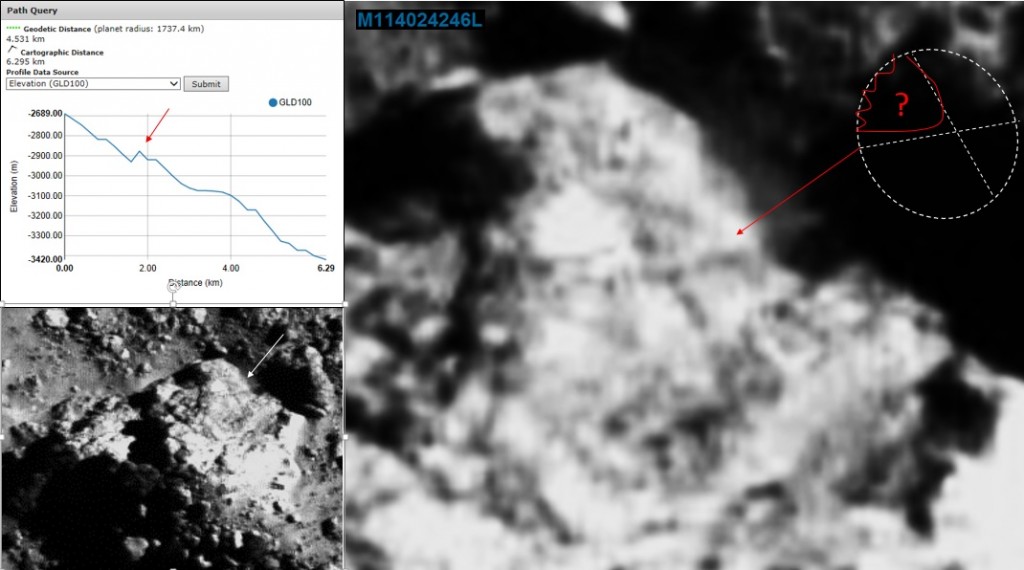Click the Geodetic Distance value 4.531 km
Image resolution: width=1024 pixels, height=570 pixels.
pos(25,40)
